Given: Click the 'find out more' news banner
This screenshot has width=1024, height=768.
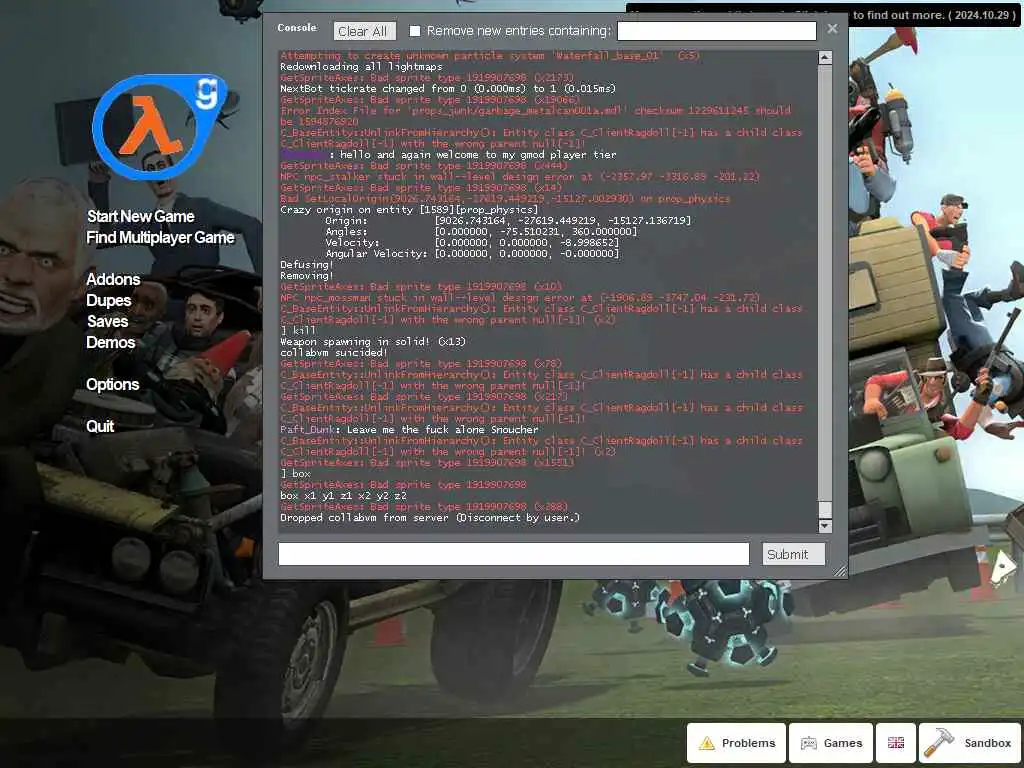Looking at the screenshot, I should pyautogui.click(x=824, y=15).
